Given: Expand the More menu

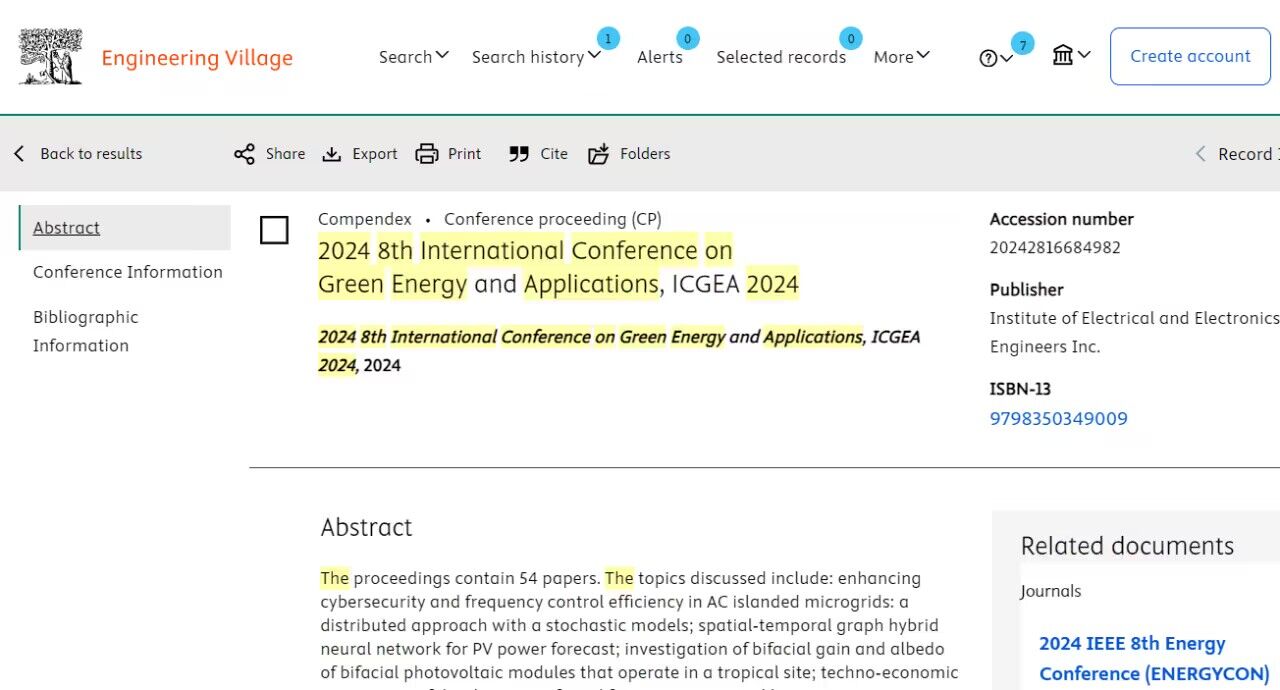Looking at the screenshot, I should 901,57.
